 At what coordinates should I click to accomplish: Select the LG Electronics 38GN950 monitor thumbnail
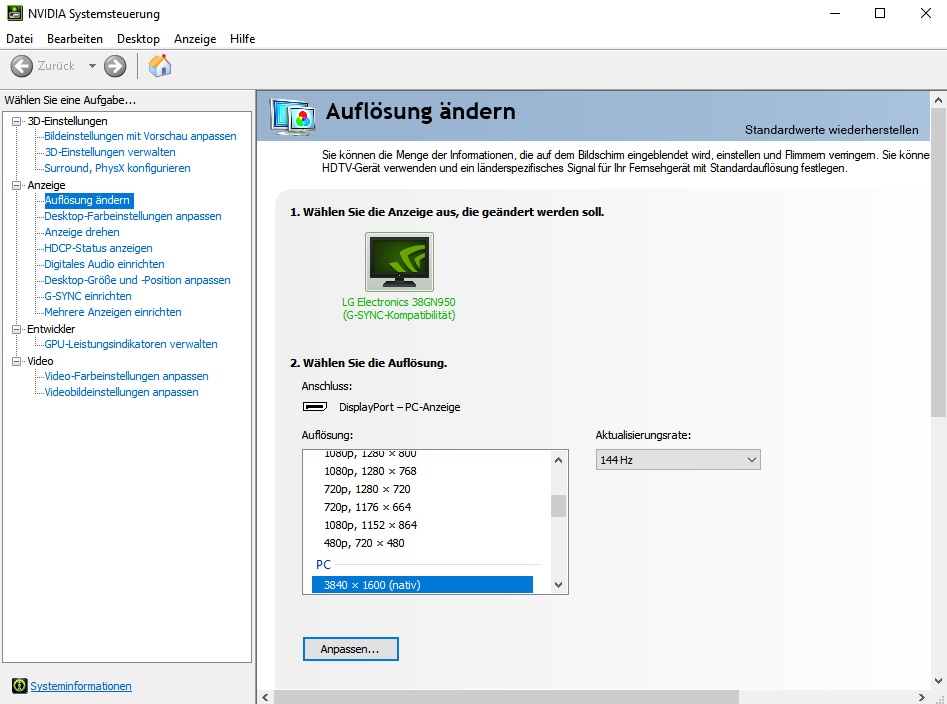tap(399, 262)
